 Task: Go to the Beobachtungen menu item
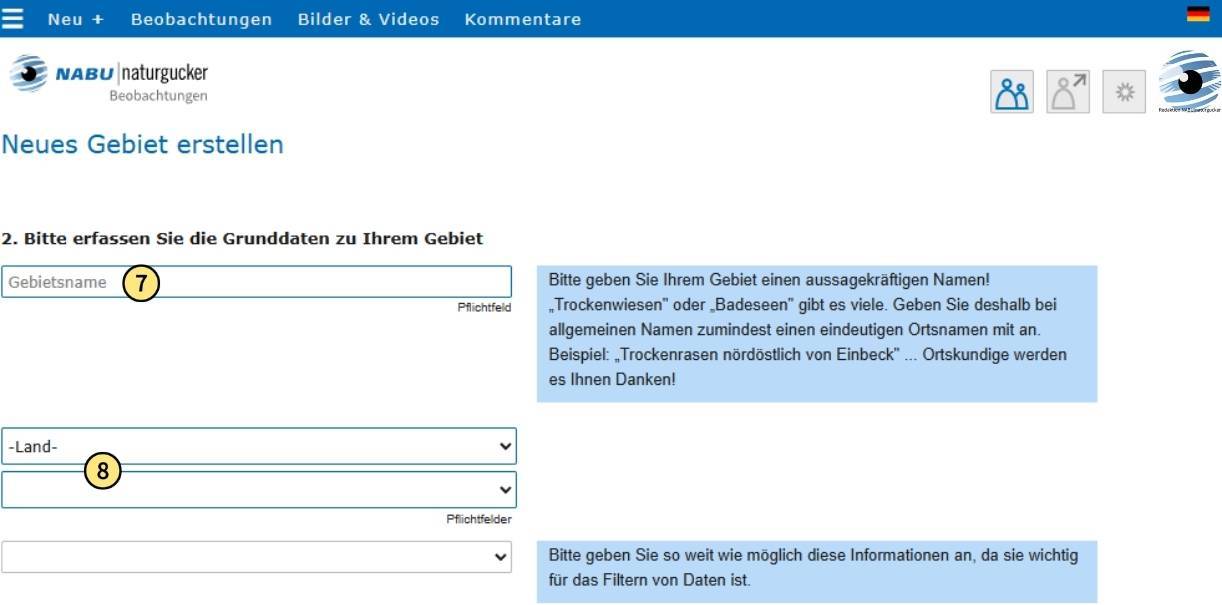(x=201, y=19)
